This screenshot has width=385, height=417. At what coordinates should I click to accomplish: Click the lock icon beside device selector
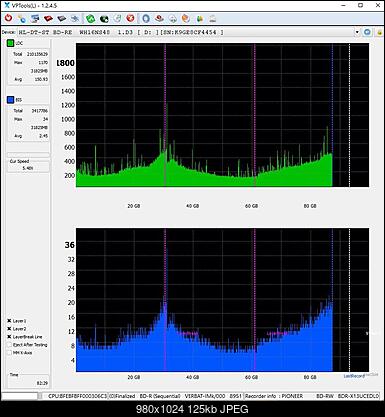(379, 32)
